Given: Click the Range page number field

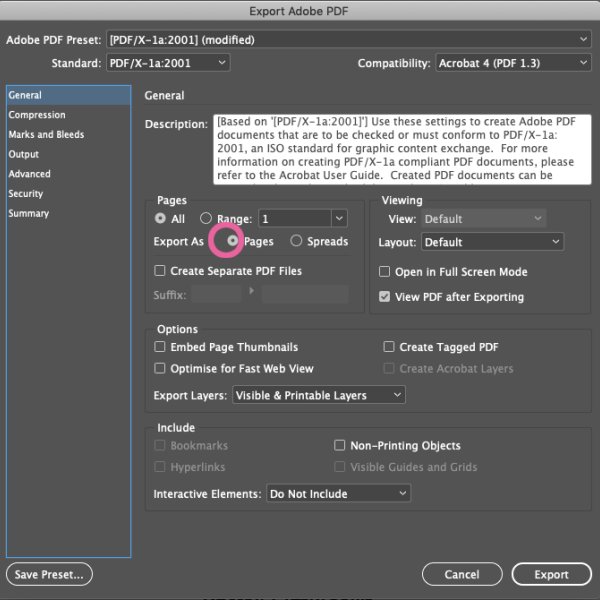Looking at the screenshot, I should click(295, 218).
